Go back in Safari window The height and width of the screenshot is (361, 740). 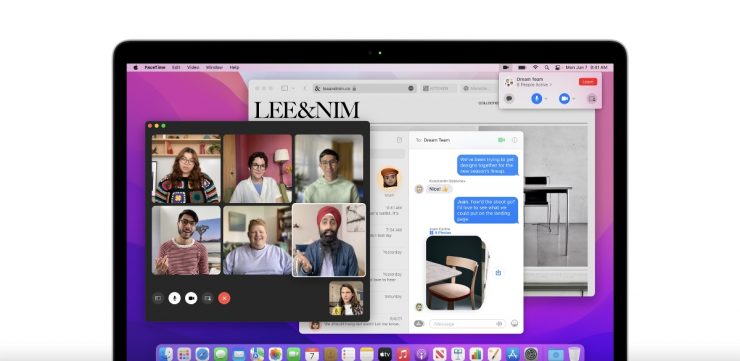point(305,88)
